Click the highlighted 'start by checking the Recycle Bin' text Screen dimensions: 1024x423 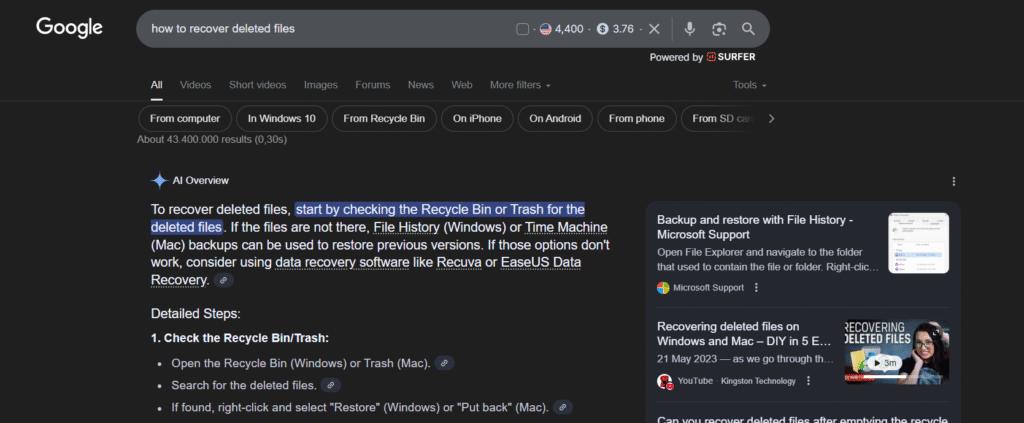[x=368, y=218]
